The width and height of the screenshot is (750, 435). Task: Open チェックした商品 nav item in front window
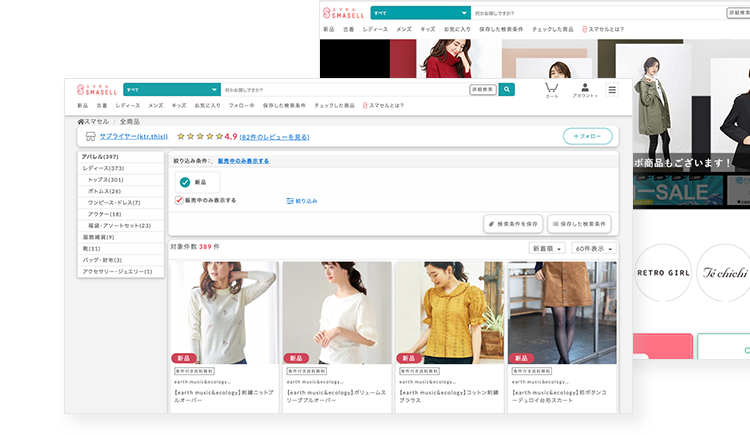334,106
